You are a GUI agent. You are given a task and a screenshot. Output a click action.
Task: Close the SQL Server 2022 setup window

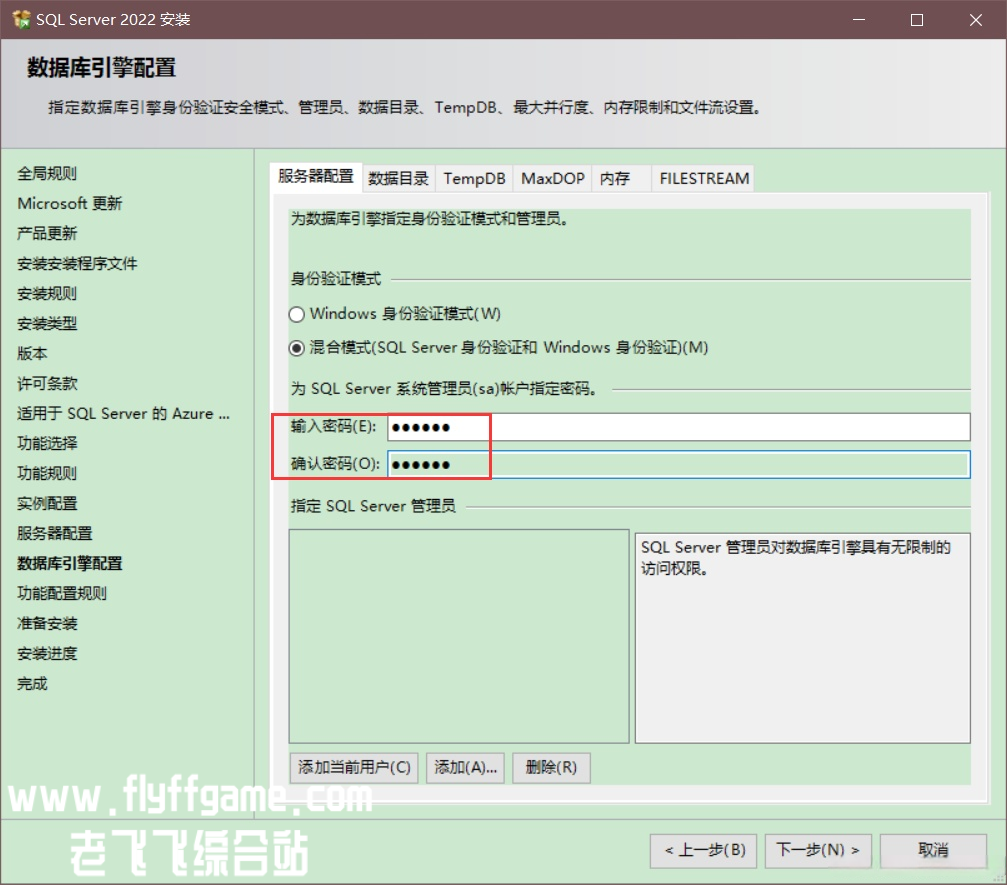pyautogui.click(x=976, y=20)
